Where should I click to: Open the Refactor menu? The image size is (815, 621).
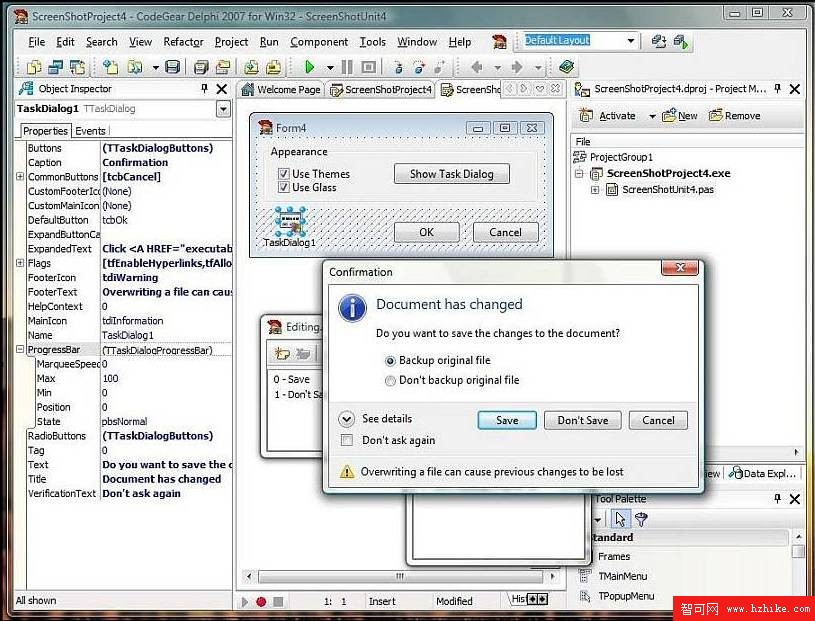tap(183, 42)
